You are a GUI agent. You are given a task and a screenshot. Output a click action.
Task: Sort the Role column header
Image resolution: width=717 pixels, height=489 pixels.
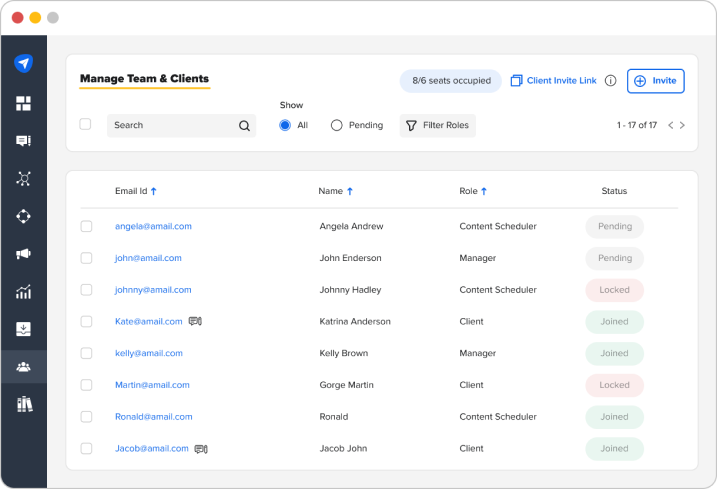click(x=473, y=191)
